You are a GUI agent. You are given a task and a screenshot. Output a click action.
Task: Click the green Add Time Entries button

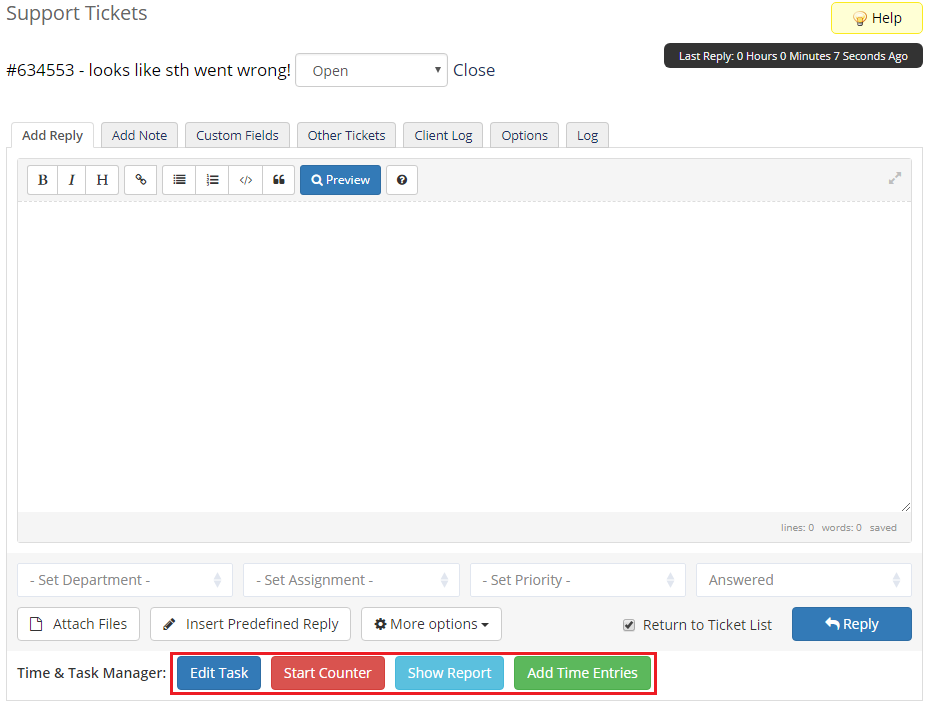[x=582, y=673]
